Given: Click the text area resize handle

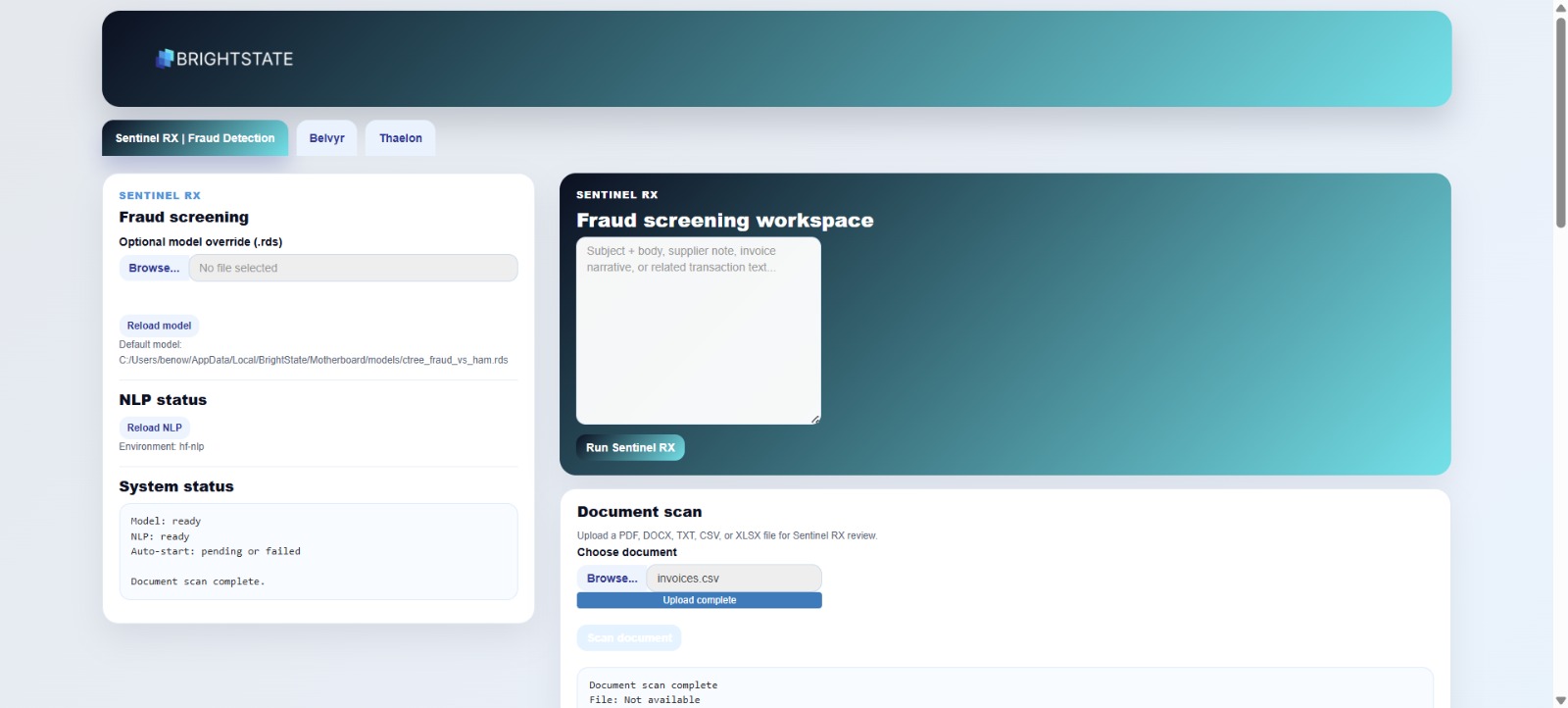Looking at the screenshot, I should point(815,419).
